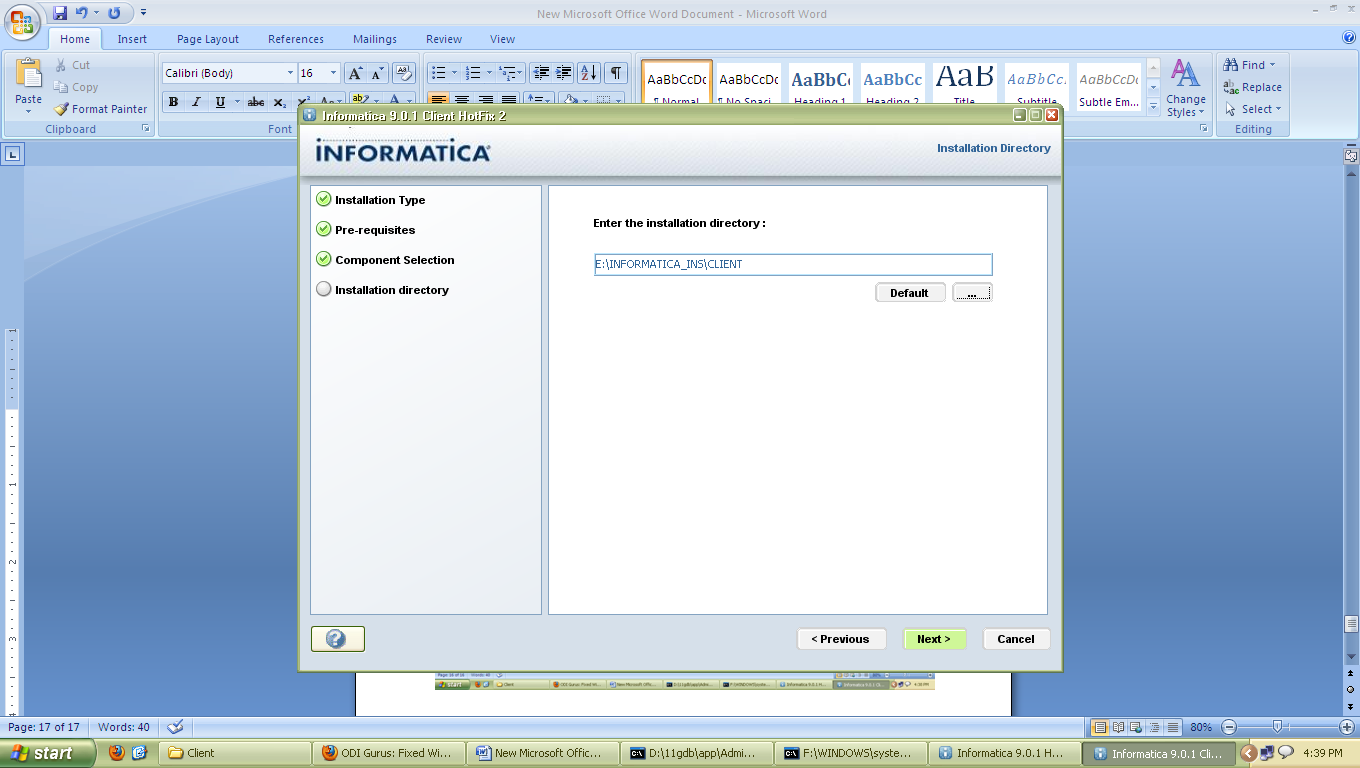Expand the Styles gallery More arrow

coord(1153,105)
